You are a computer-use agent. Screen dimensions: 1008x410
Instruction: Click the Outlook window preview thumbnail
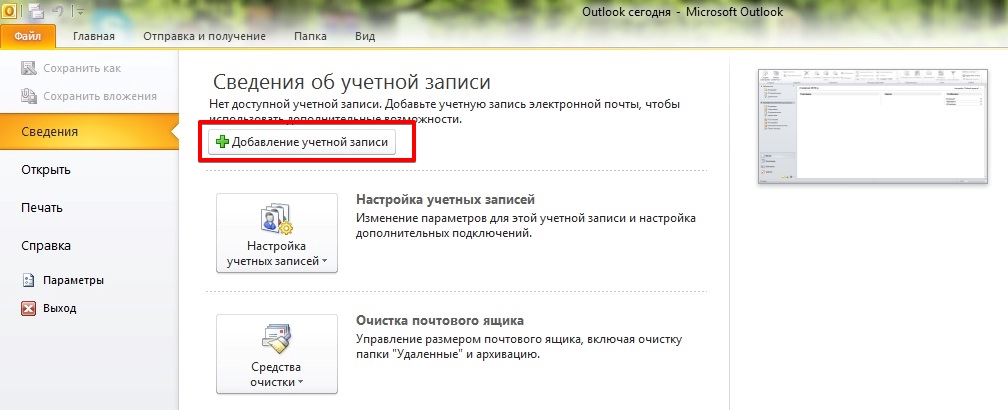(x=873, y=125)
